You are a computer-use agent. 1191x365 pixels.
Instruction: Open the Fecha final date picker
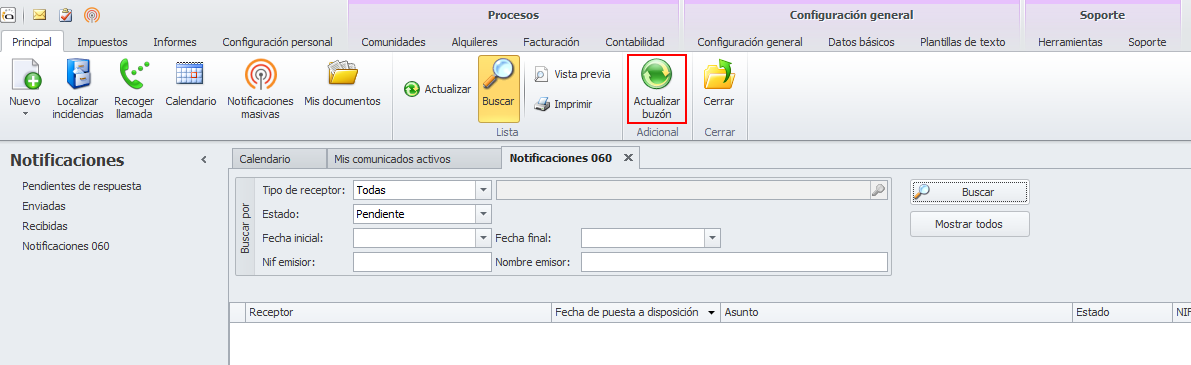tap(712, 238)
